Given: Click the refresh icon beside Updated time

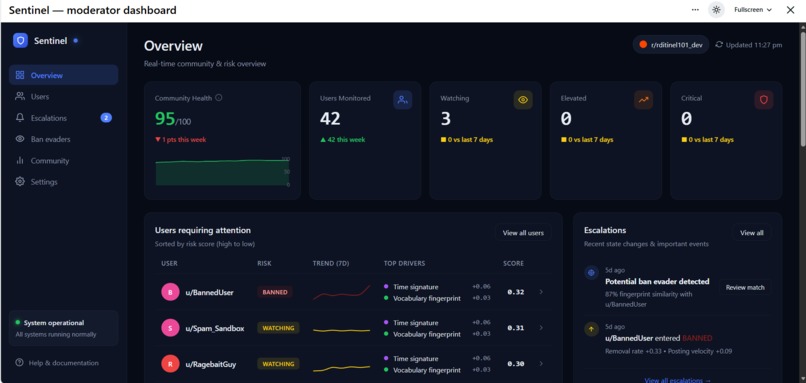Looking at the screenshot, I should 719,45.
